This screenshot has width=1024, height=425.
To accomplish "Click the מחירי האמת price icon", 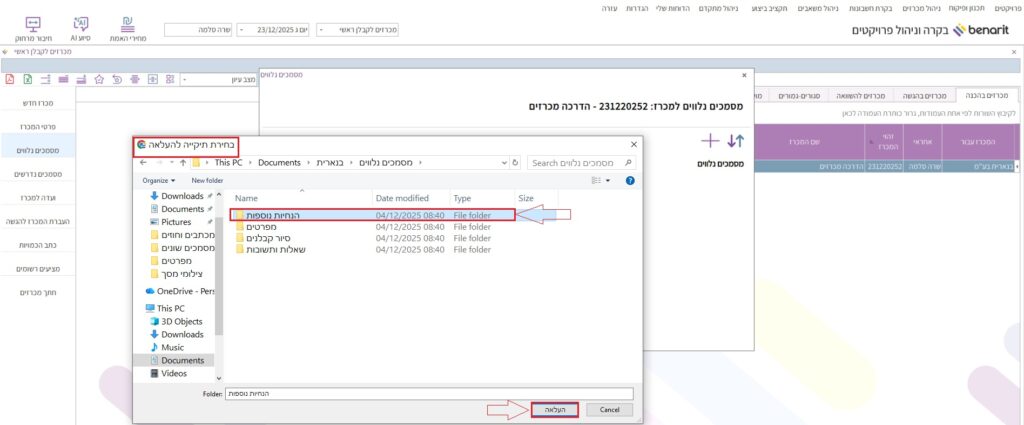I will point(127,26).
